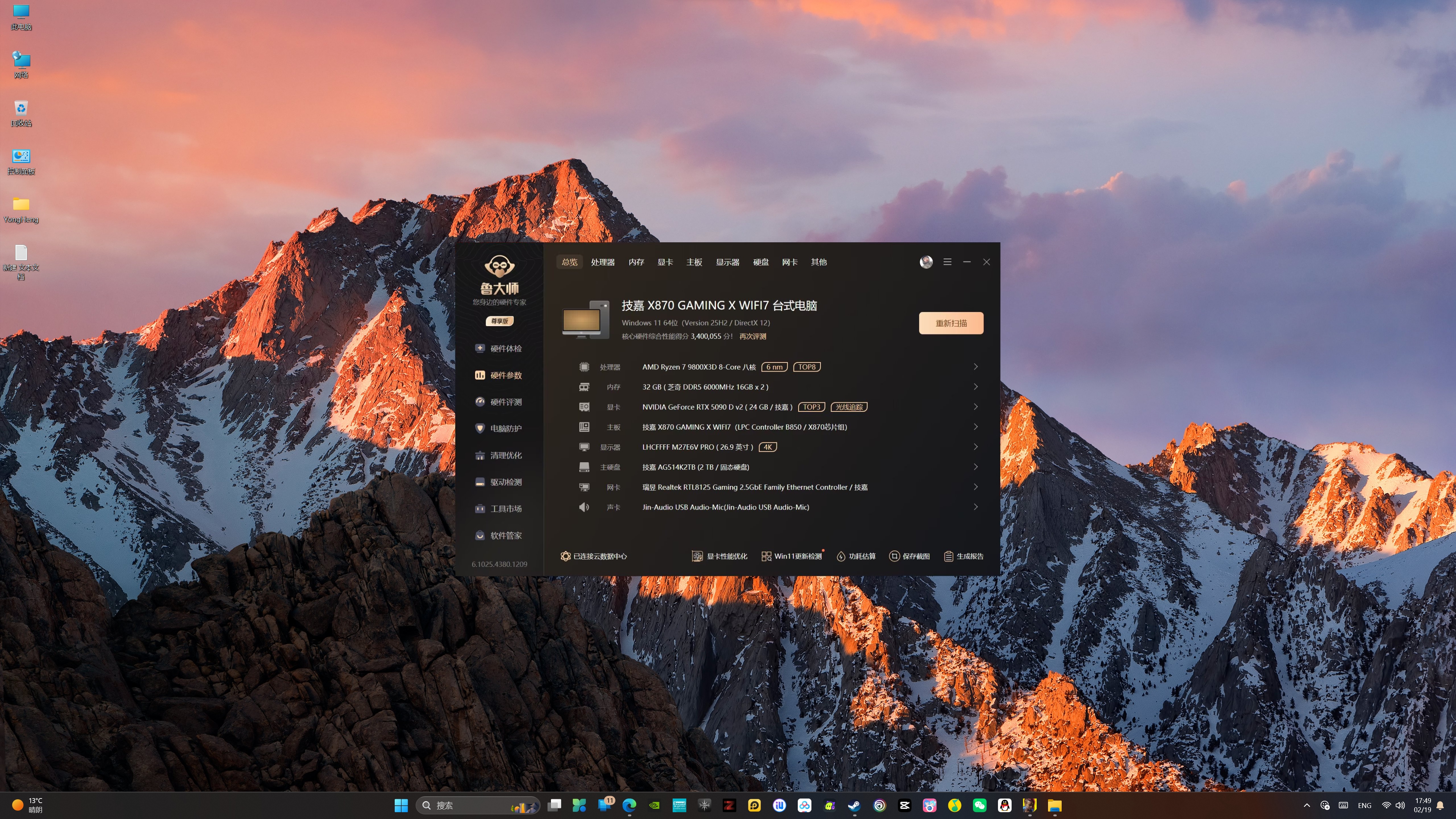
Task: Click the 重新扫描 button
Action: click(951, 323)
